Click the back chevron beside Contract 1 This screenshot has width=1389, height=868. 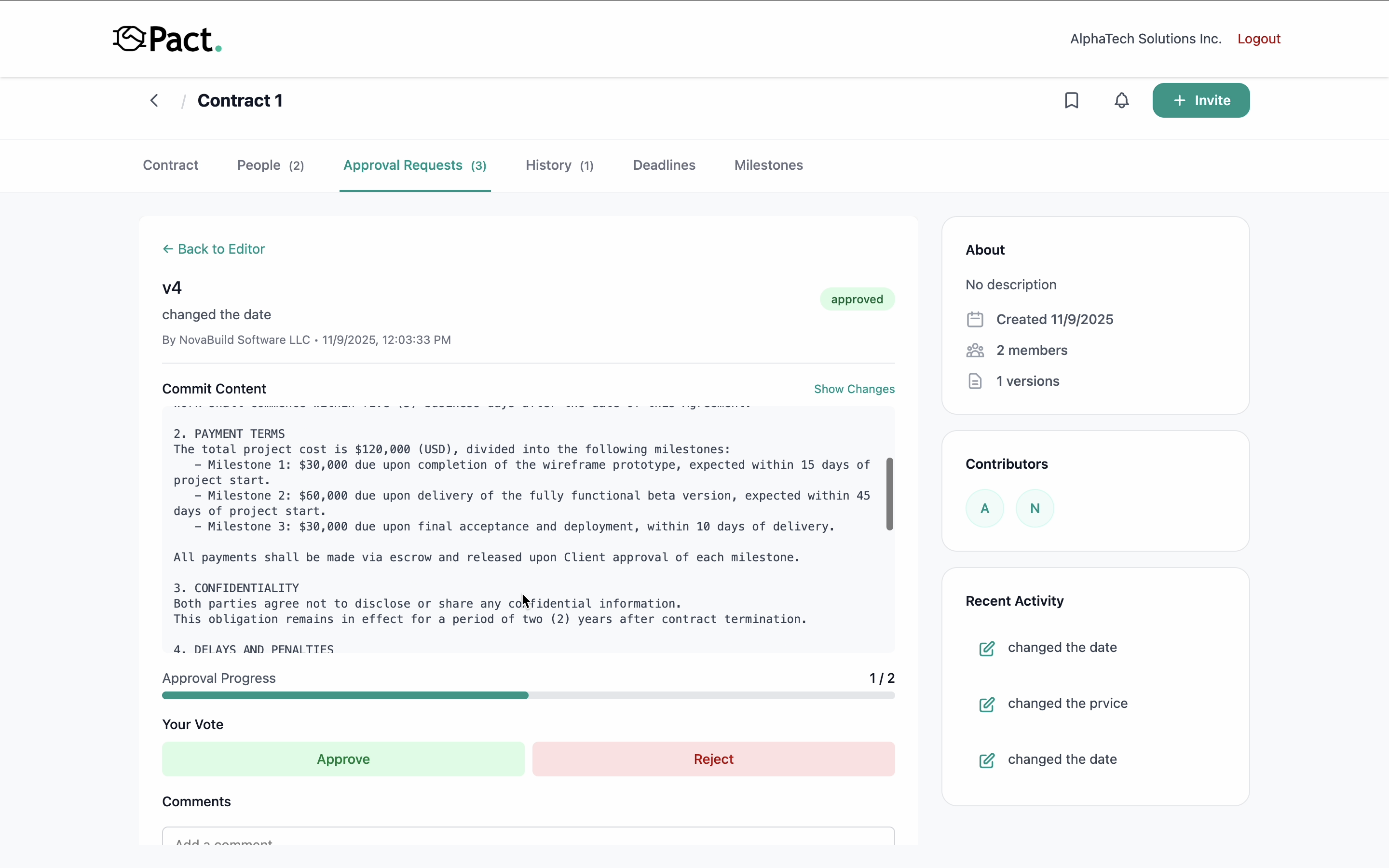(x=154, y=100)
